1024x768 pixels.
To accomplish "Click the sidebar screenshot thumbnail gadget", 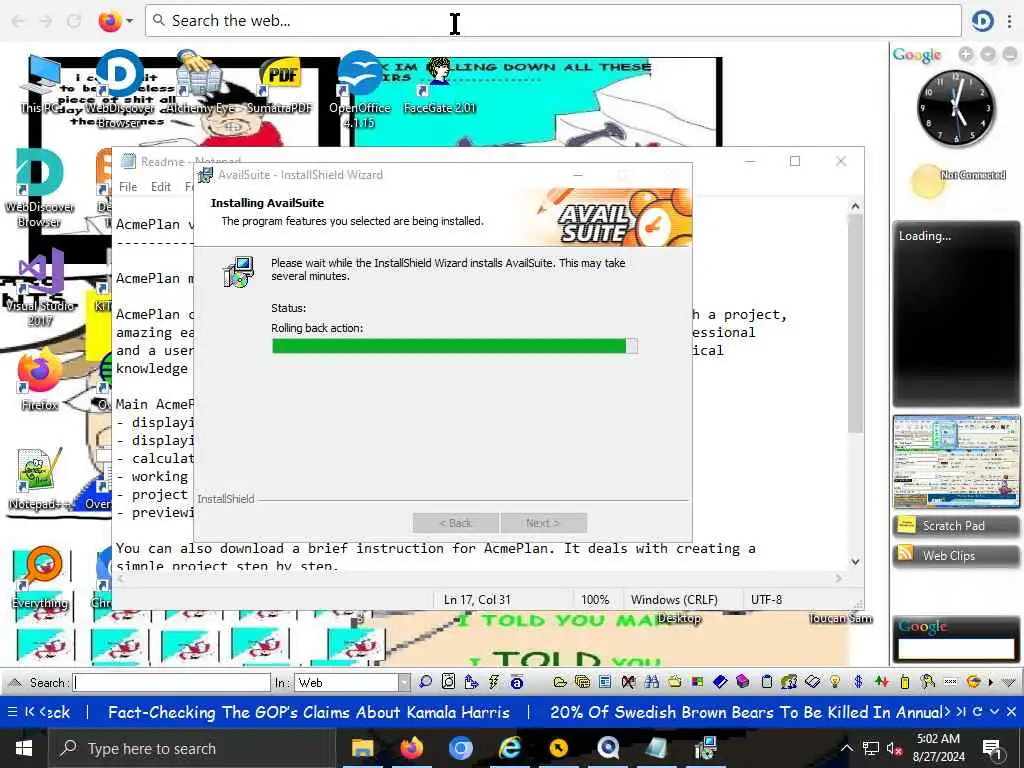I will click(956, 461).
